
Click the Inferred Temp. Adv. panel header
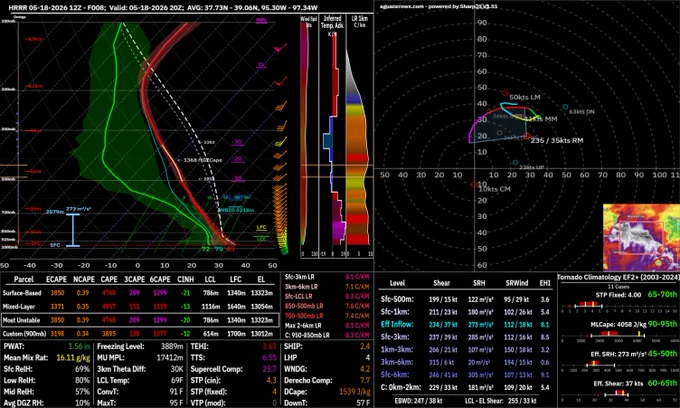pos(332,22)
